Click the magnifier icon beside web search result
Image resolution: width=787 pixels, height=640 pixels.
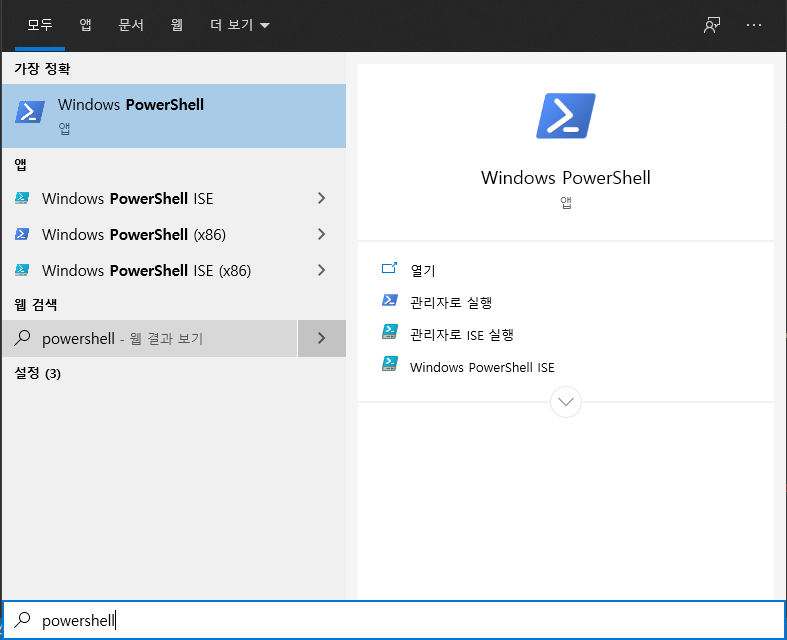[x=22, y=338]
